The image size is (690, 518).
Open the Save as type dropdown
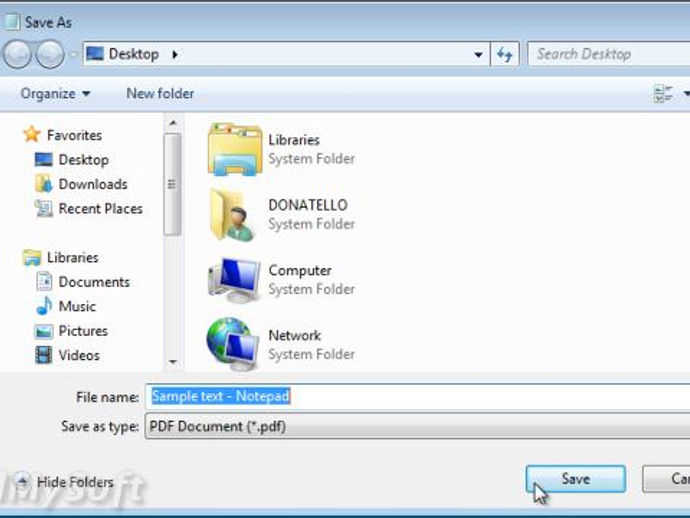418,426
